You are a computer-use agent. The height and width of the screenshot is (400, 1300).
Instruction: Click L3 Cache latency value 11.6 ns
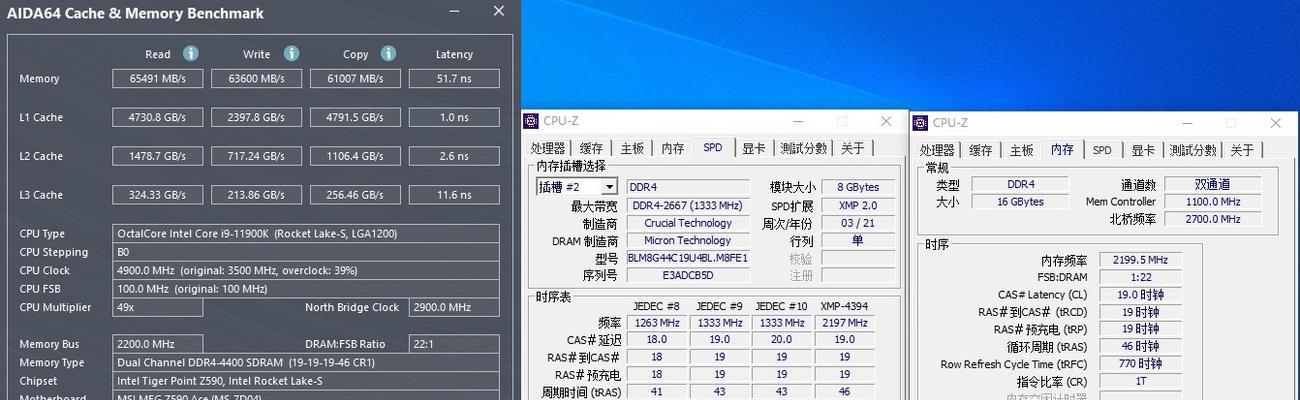(x=454, y=195)
